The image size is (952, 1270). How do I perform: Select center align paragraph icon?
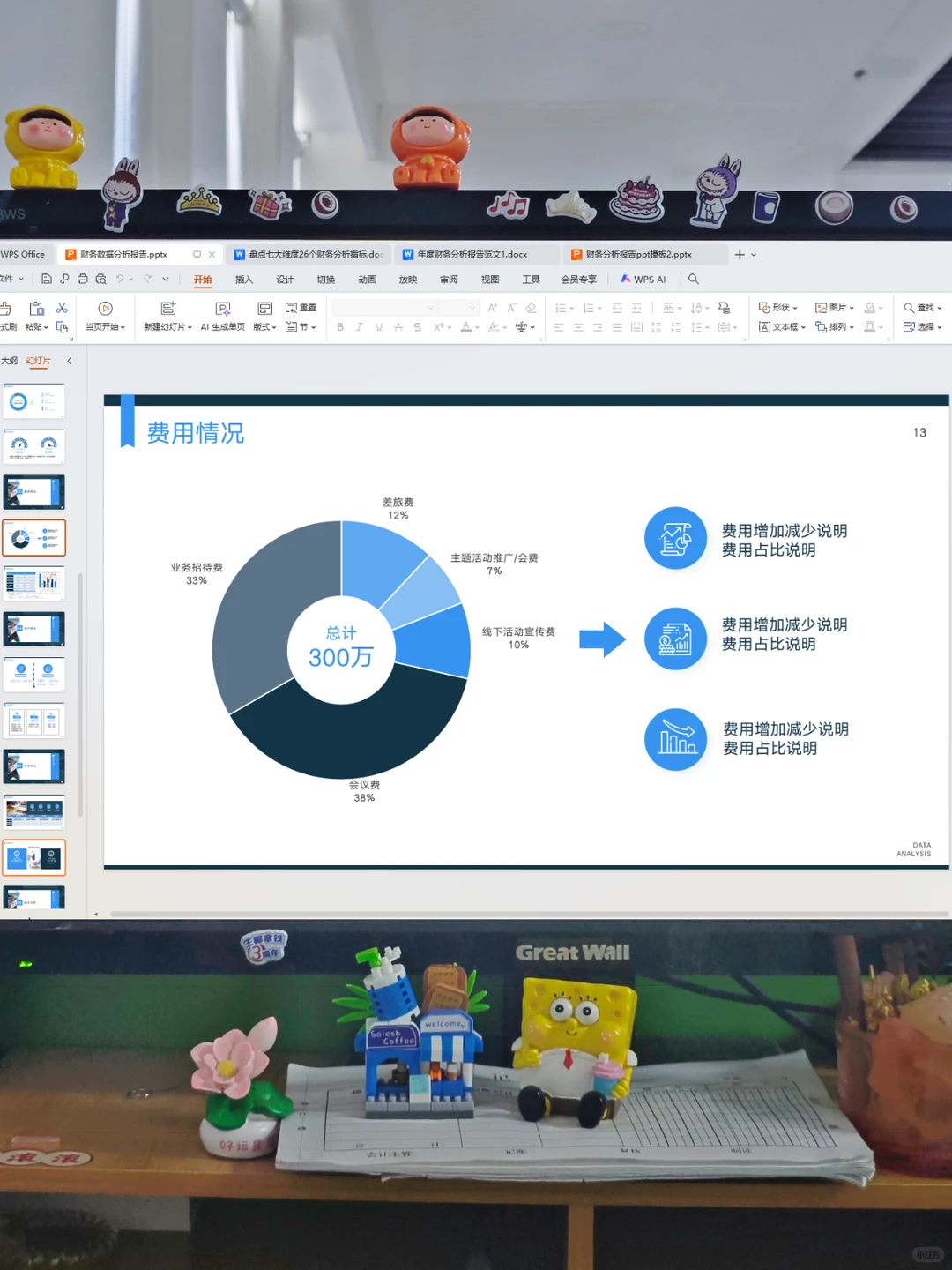[578, 327]
